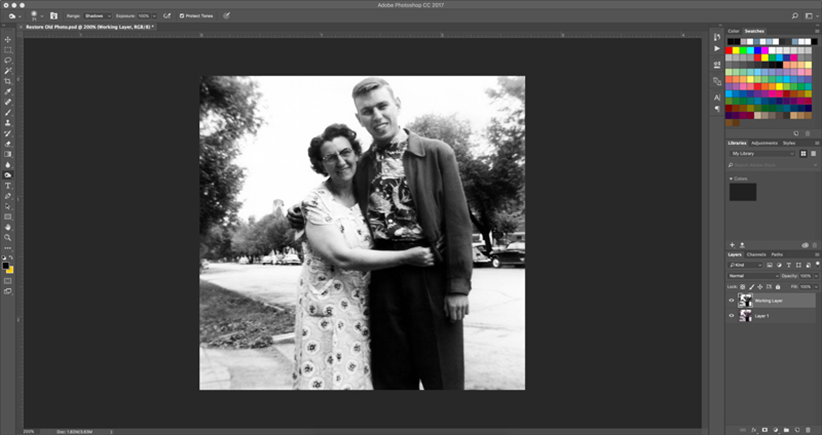
Task: Select the Eraser tool
Action: coord(8,144)
